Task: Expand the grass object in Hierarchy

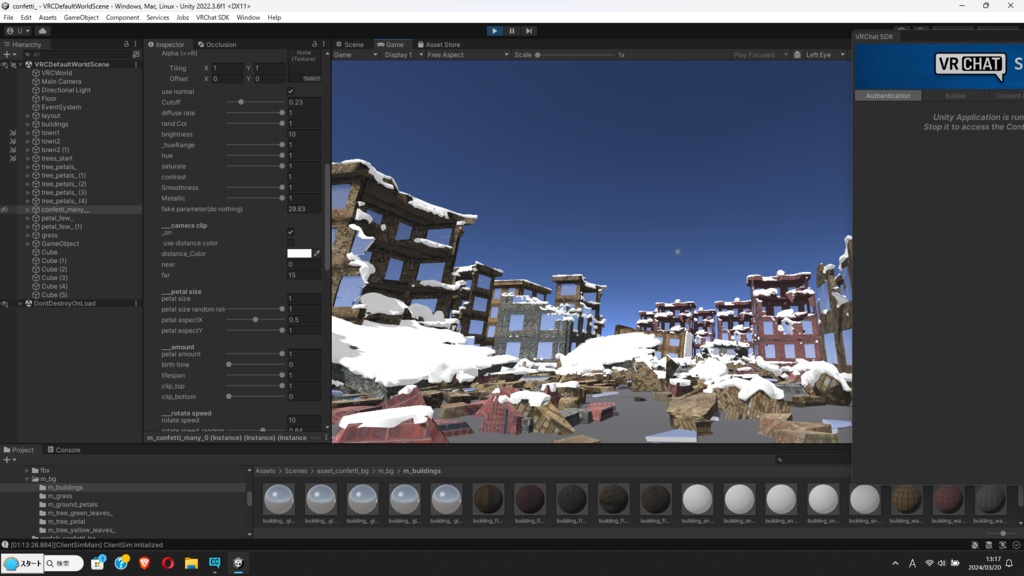Action: pos(28,235)
